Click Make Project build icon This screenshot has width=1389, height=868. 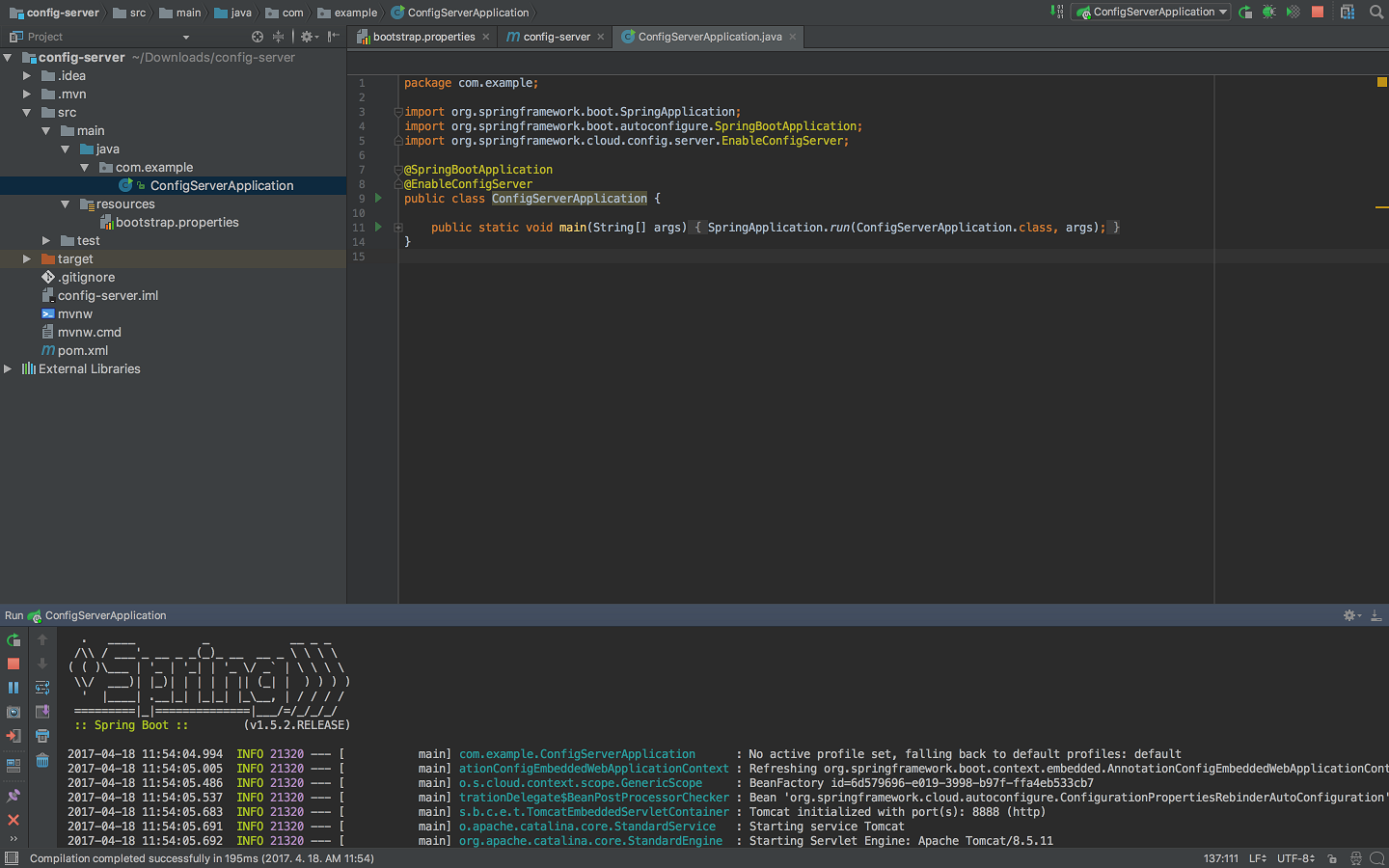pos(1057,13)
